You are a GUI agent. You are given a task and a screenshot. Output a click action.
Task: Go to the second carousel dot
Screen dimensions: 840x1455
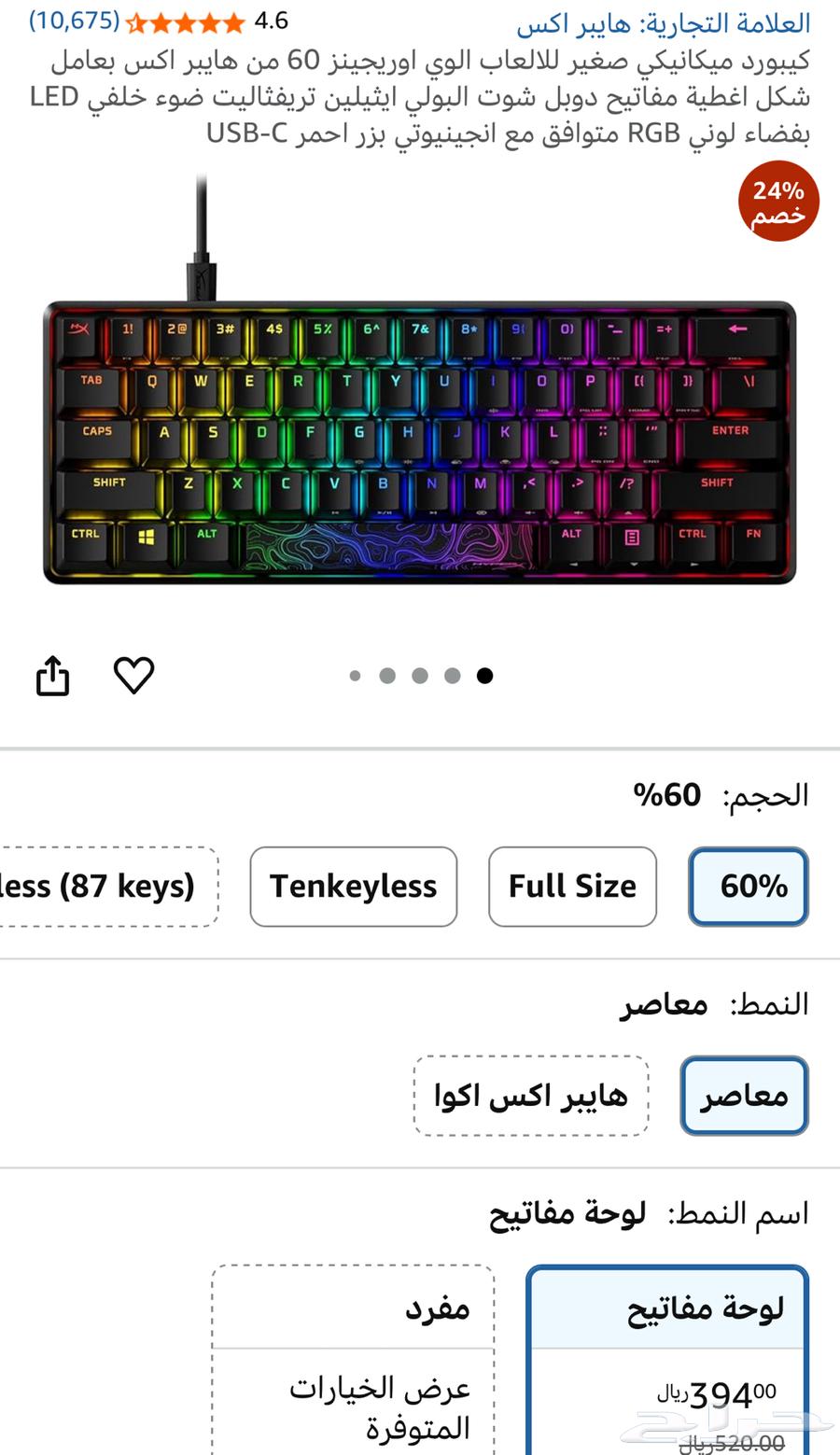387,676
